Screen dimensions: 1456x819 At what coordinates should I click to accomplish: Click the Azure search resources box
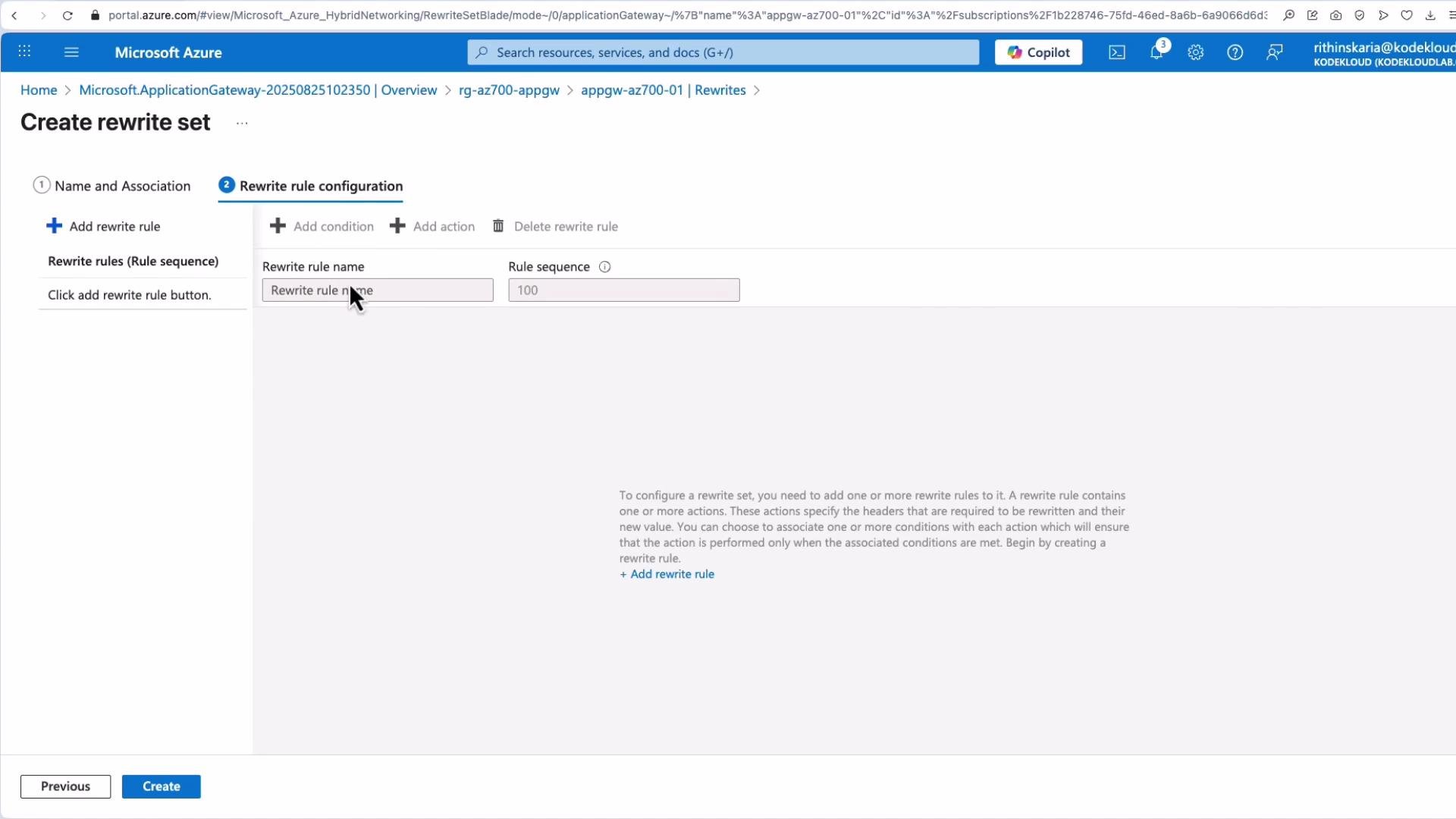pyautogui.click(x=723, y=52)
